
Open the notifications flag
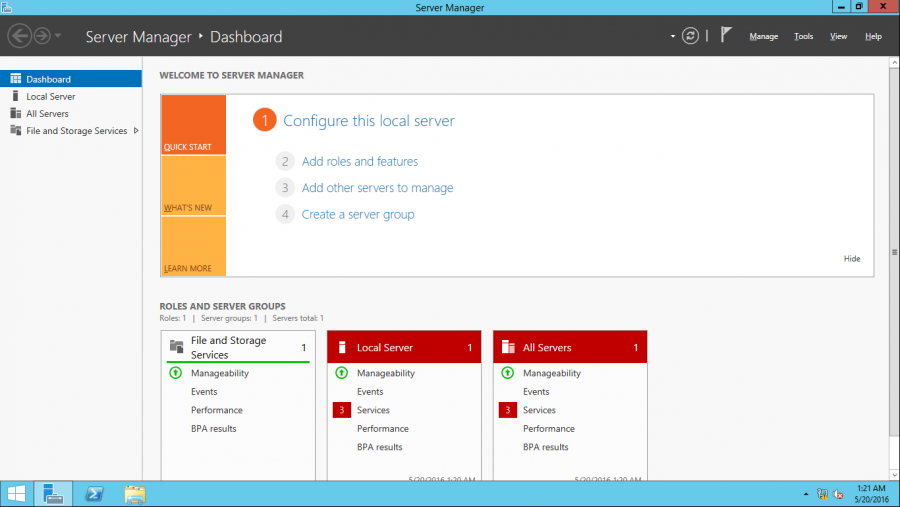pyautogui.click(x=726, y=34)
